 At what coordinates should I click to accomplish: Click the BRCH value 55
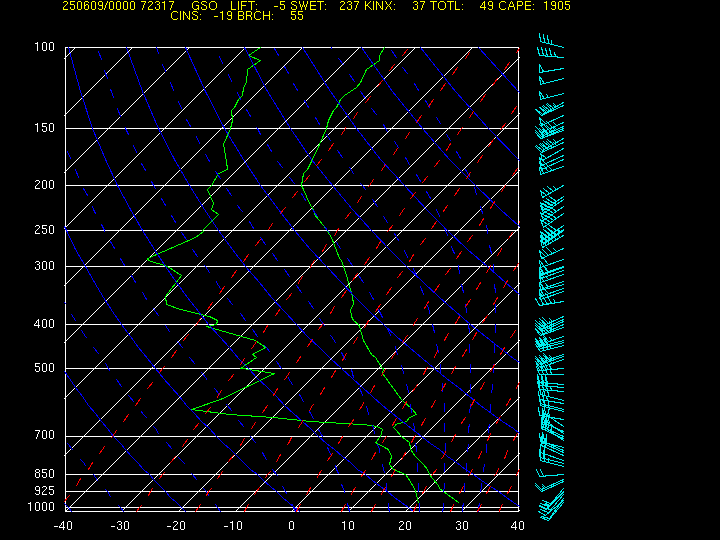[x=297, y=16]
